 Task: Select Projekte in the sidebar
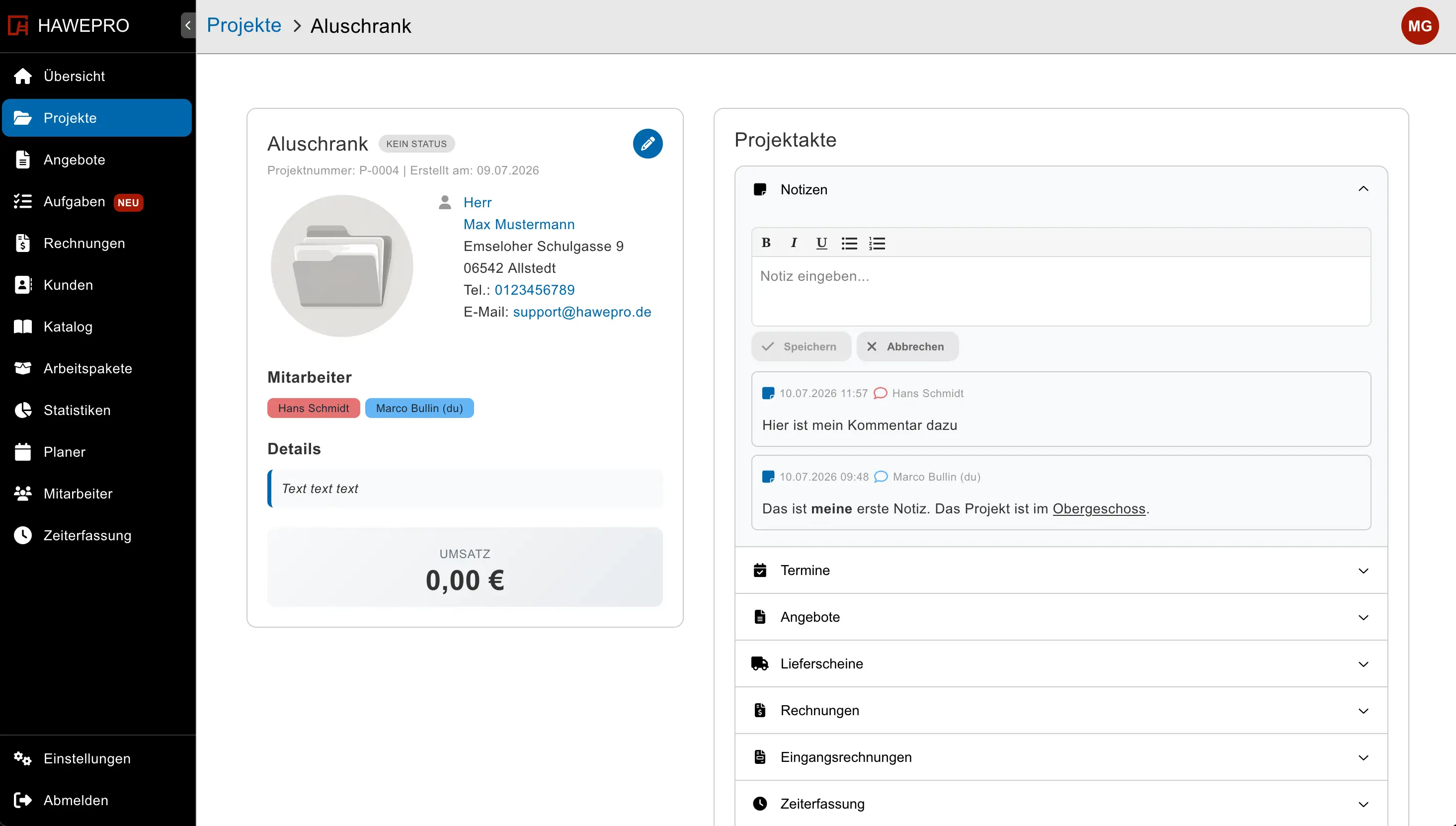(97, 118)
